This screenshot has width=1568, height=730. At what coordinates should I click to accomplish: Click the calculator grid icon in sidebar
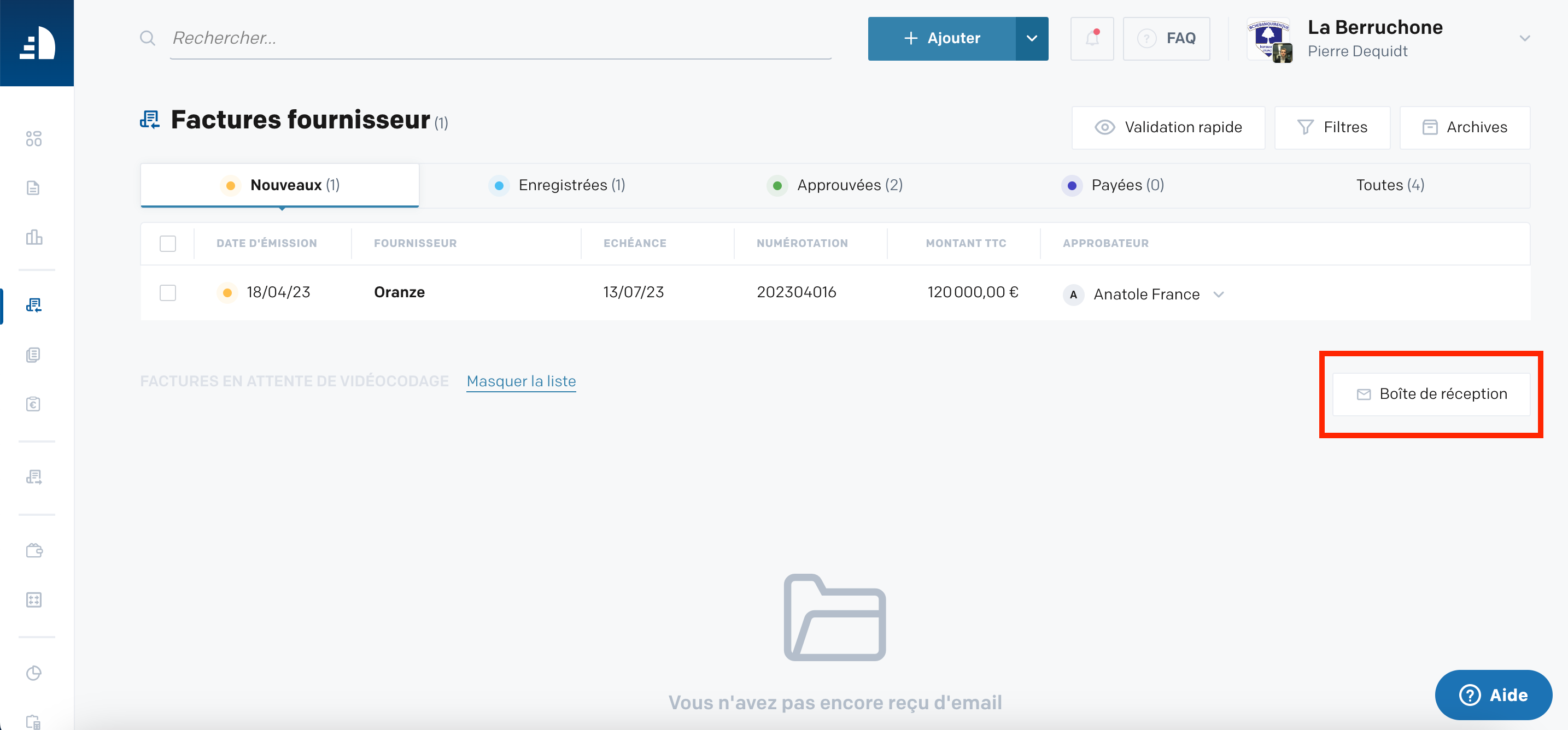pyautogui.click(x=34, y=600)
